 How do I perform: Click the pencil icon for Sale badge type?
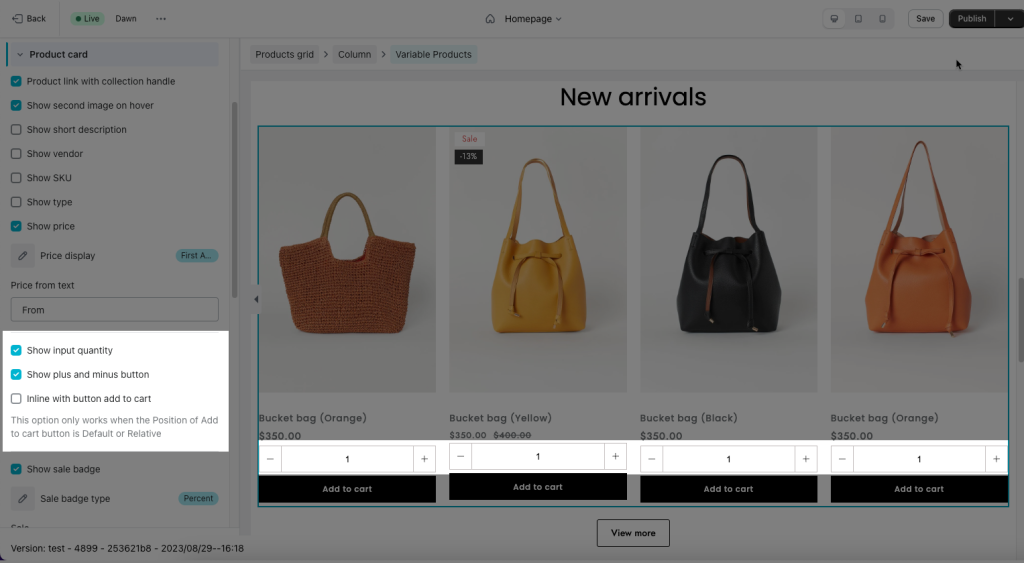pyautogui.click(x=22, y=498)
